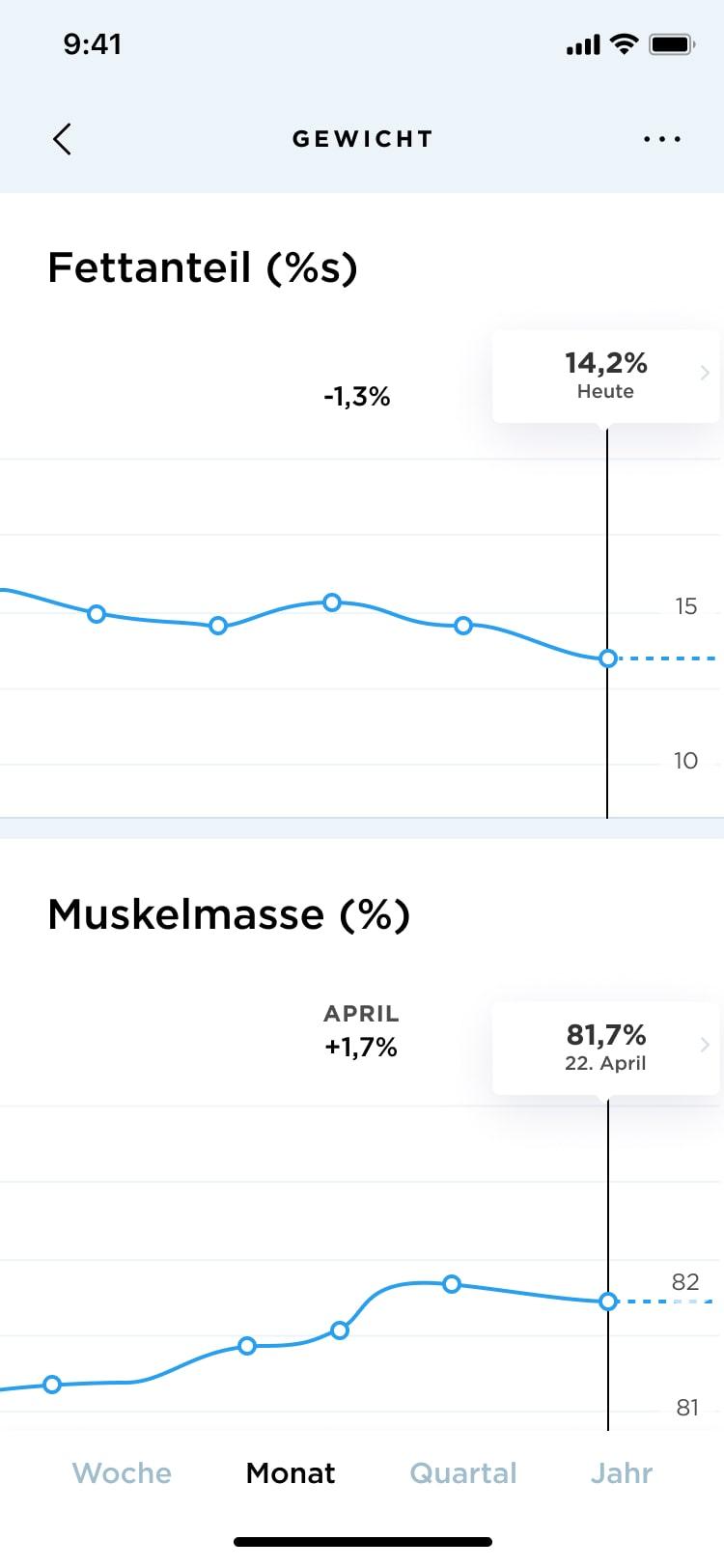
Task: Expand the 81,7% 22. April tooltip chevron
Action: 705,1045
